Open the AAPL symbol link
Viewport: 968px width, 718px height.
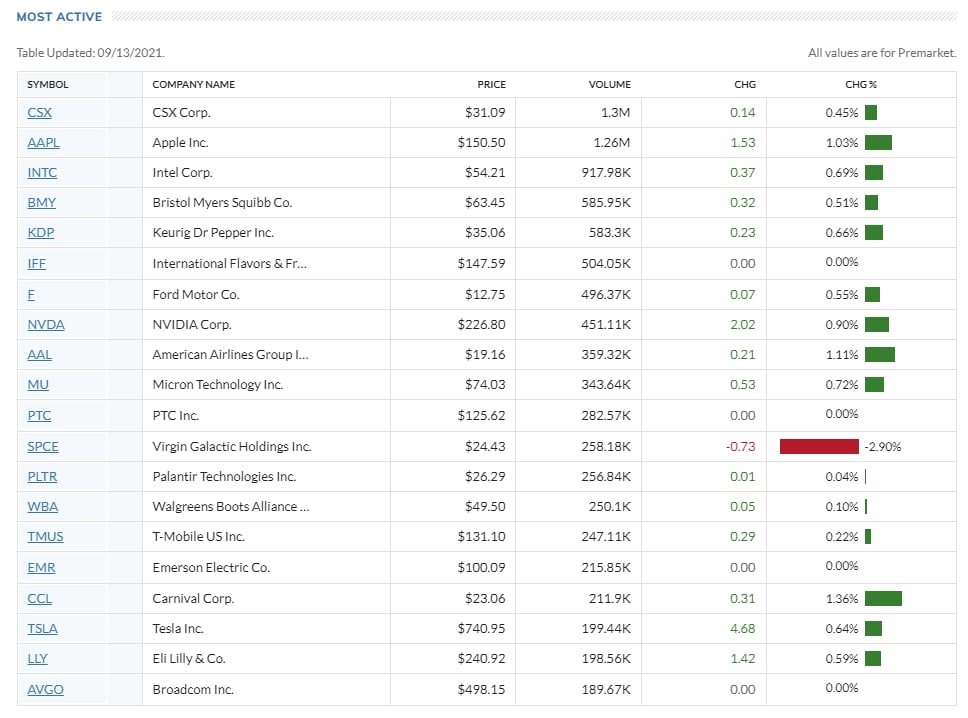pos(43,143)
